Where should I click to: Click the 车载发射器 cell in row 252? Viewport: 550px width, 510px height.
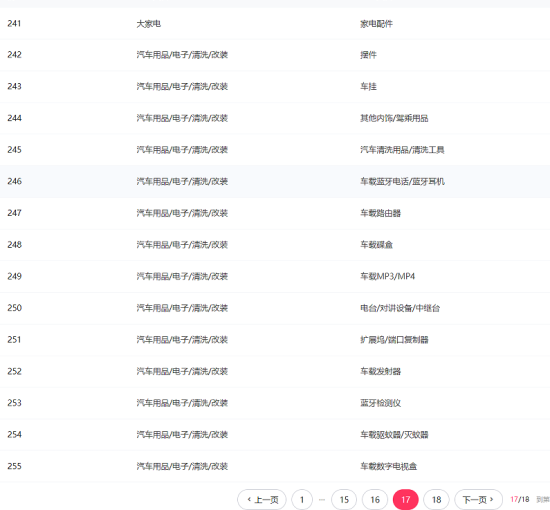pos(381,371)
